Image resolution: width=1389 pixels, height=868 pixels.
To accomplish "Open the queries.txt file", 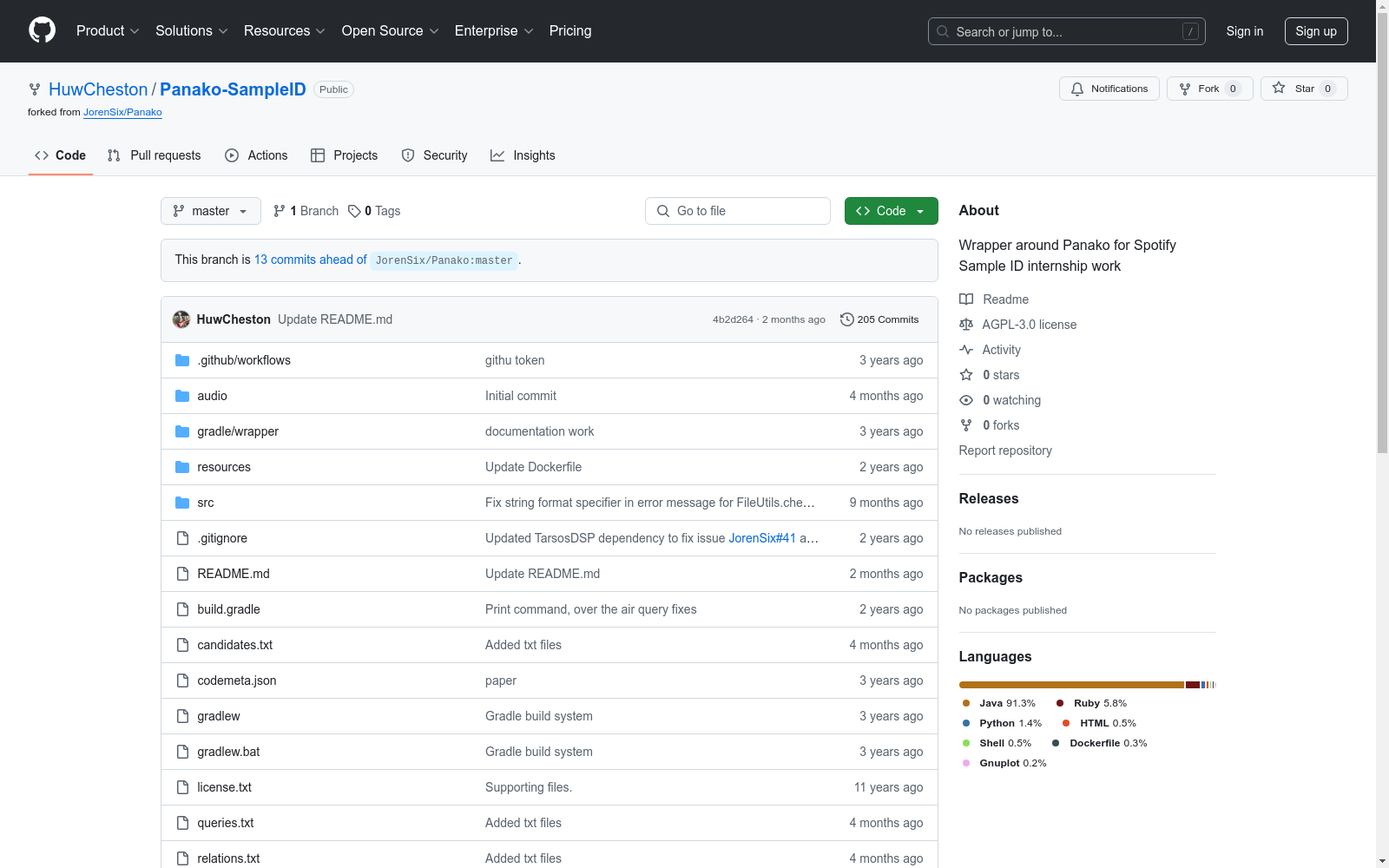I will tap(225, 823).
